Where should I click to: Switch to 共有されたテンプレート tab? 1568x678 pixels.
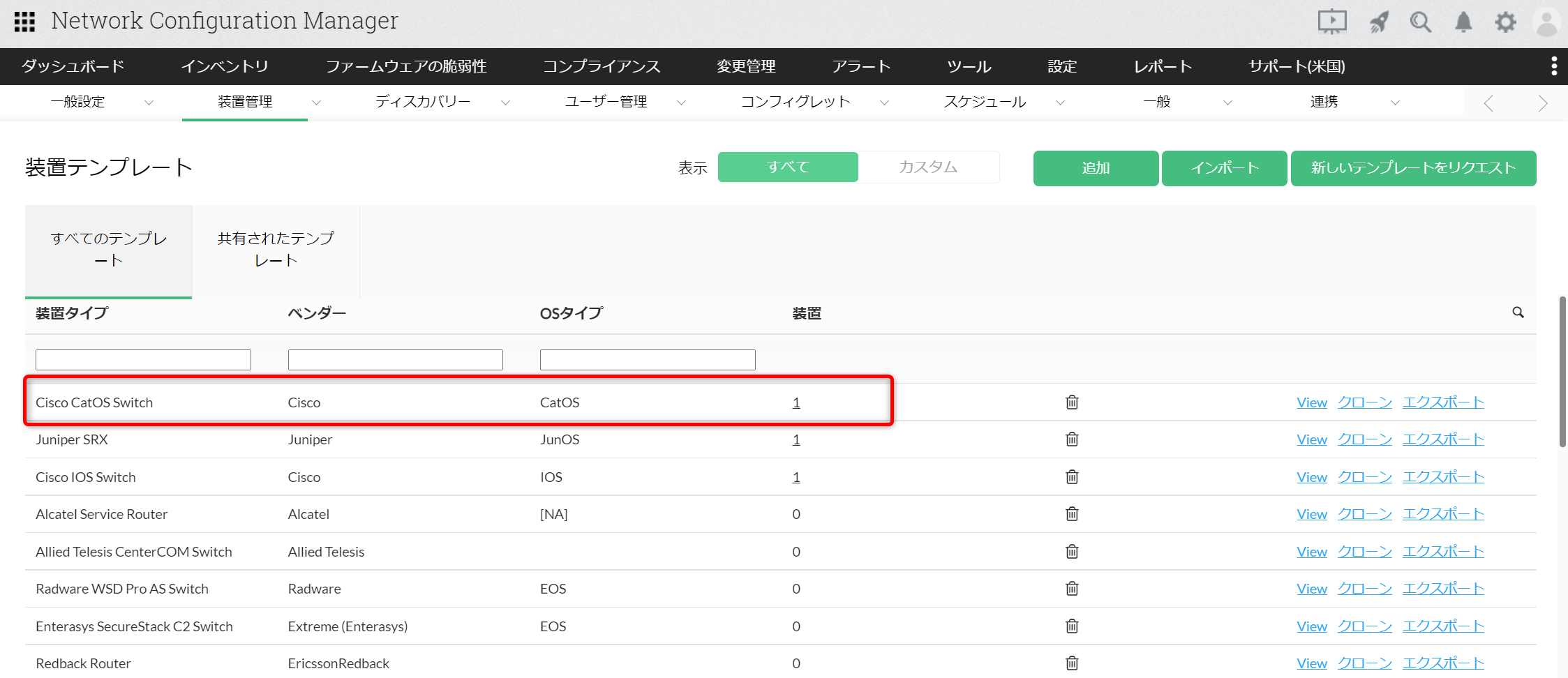pyautogui.click(x=276, y=249)
